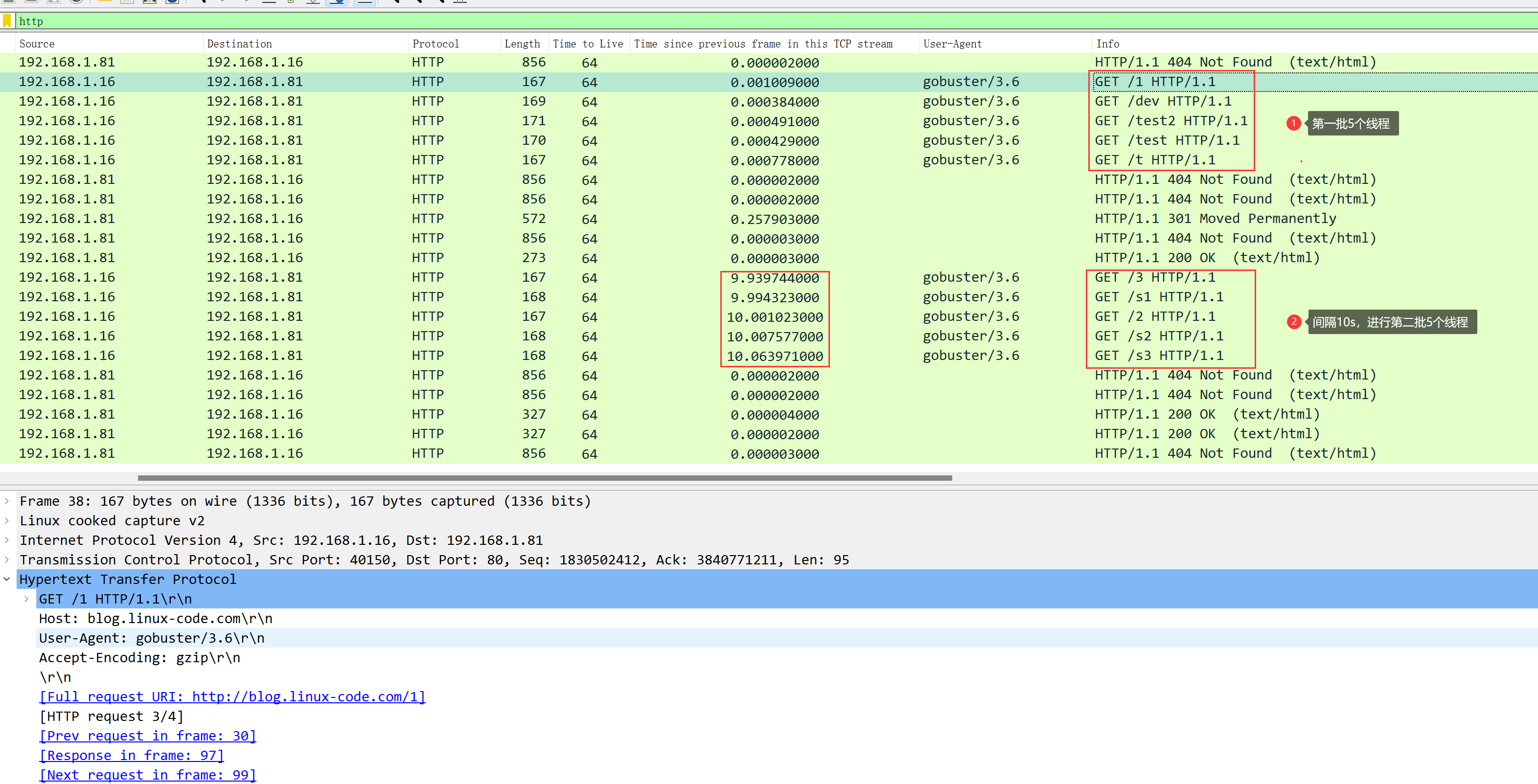Open the Full request URI link

232,697
